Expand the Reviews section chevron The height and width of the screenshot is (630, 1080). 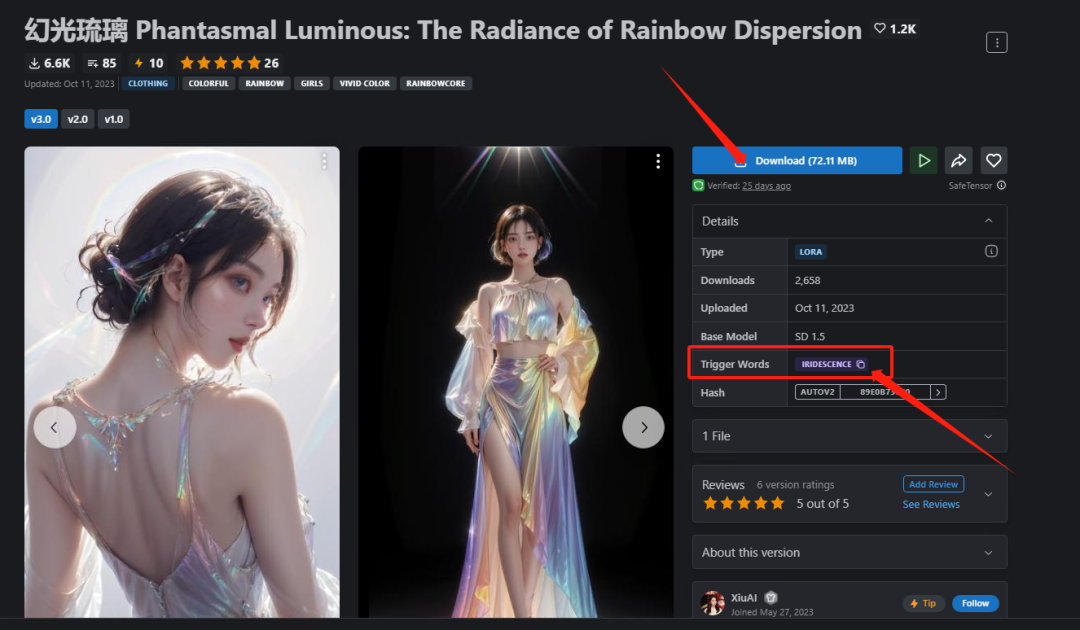[x=988, y=494]
